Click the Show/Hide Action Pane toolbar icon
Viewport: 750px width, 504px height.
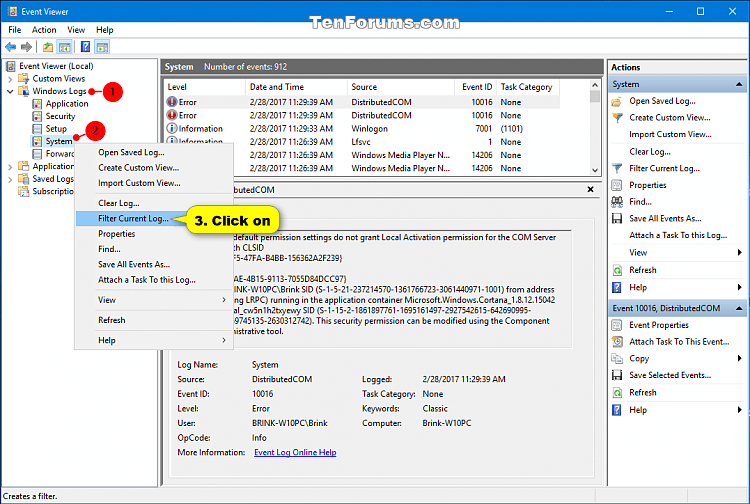tap(103, 46)
